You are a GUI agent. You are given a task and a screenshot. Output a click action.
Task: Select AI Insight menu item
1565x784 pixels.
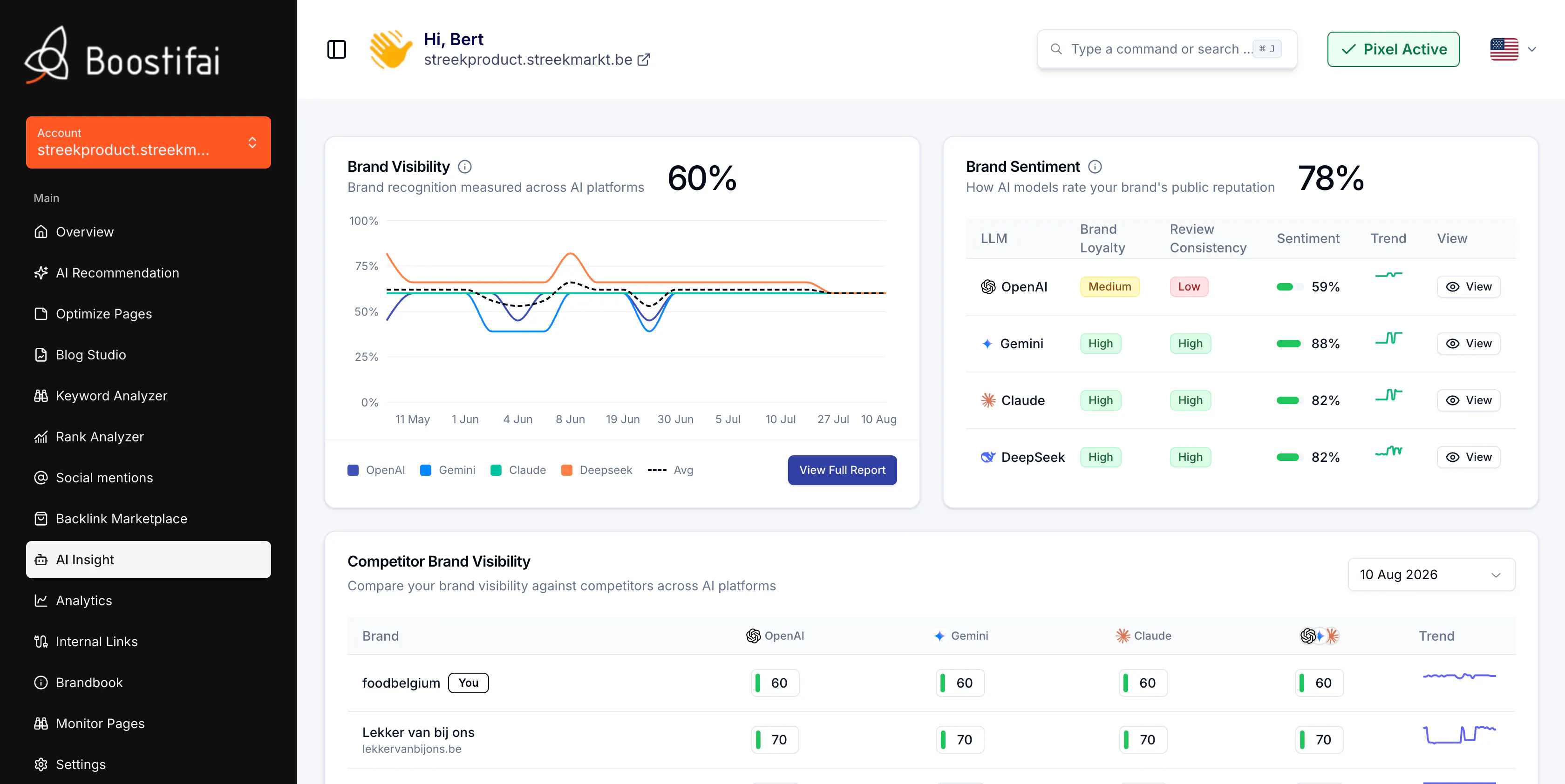coord(148,559)
